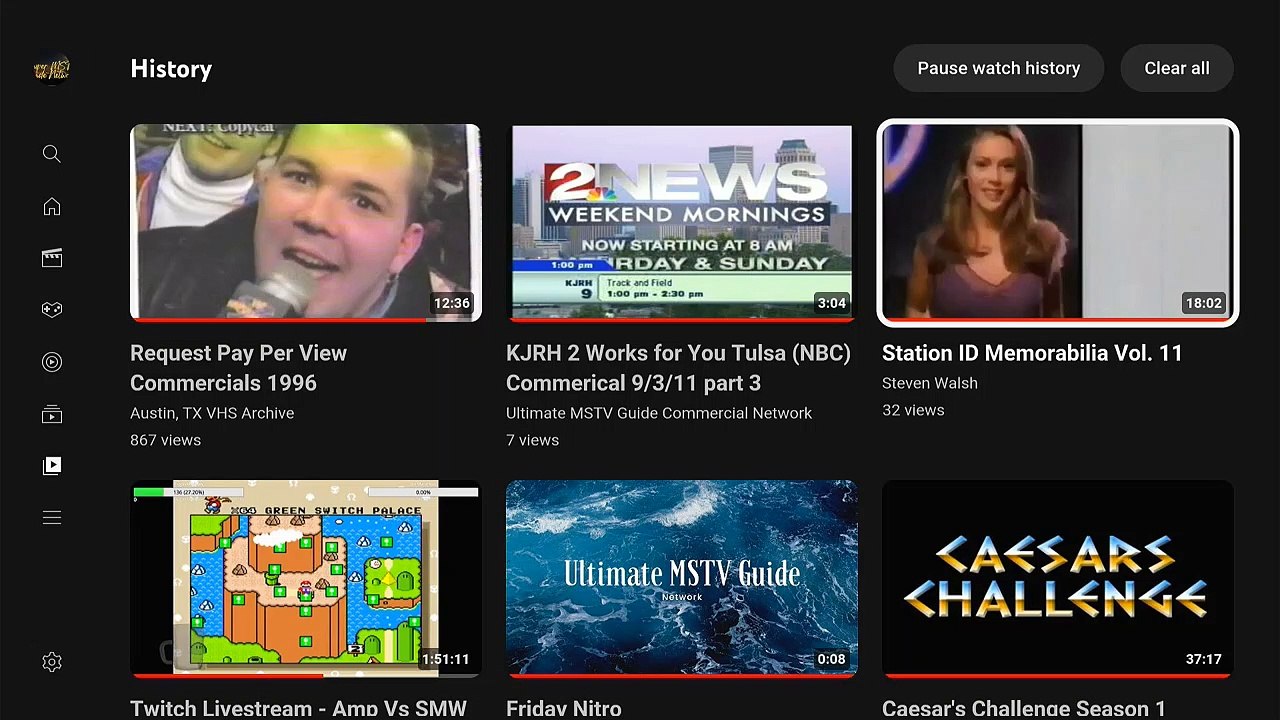Click the 3:04 duration badge

pos(832,303)
